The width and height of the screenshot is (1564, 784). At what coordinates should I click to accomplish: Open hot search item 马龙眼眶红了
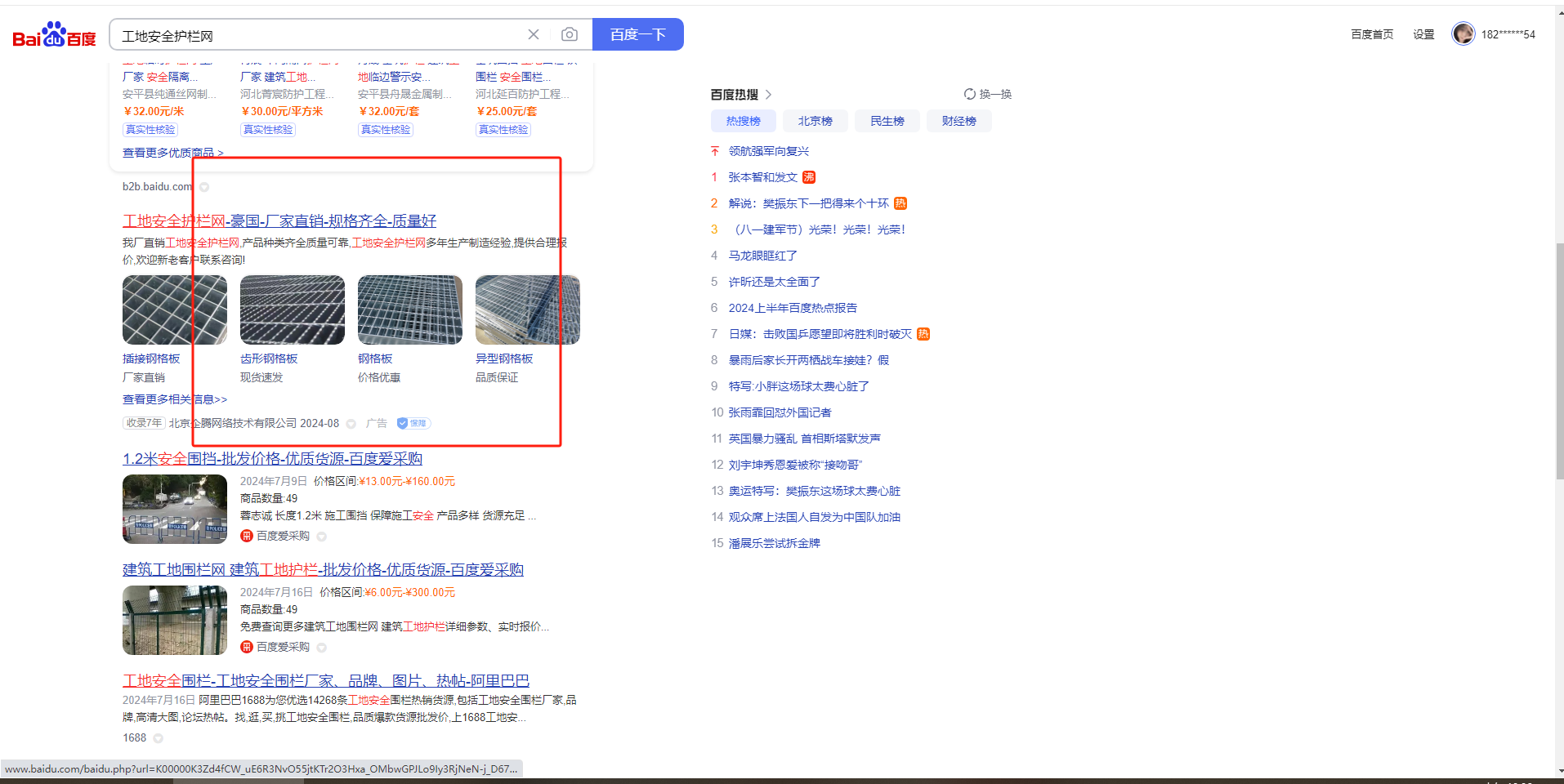tap(762, 256)
